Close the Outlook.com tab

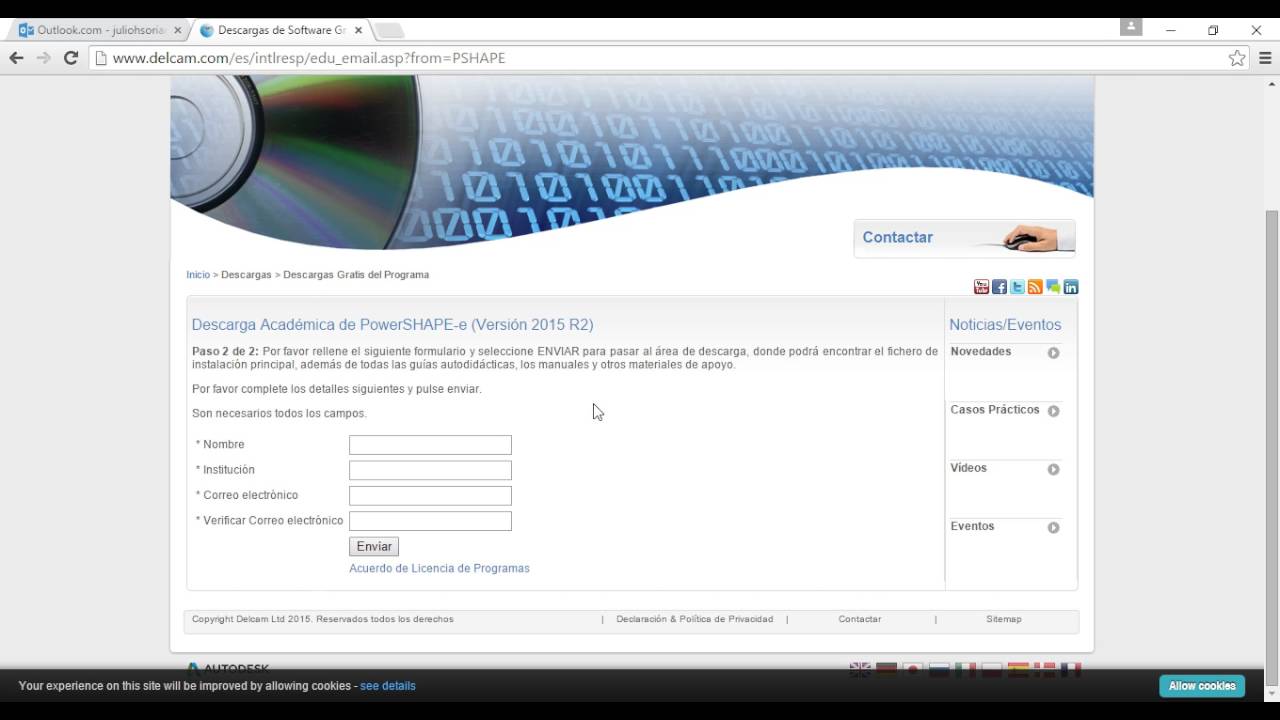pos(177,30)
